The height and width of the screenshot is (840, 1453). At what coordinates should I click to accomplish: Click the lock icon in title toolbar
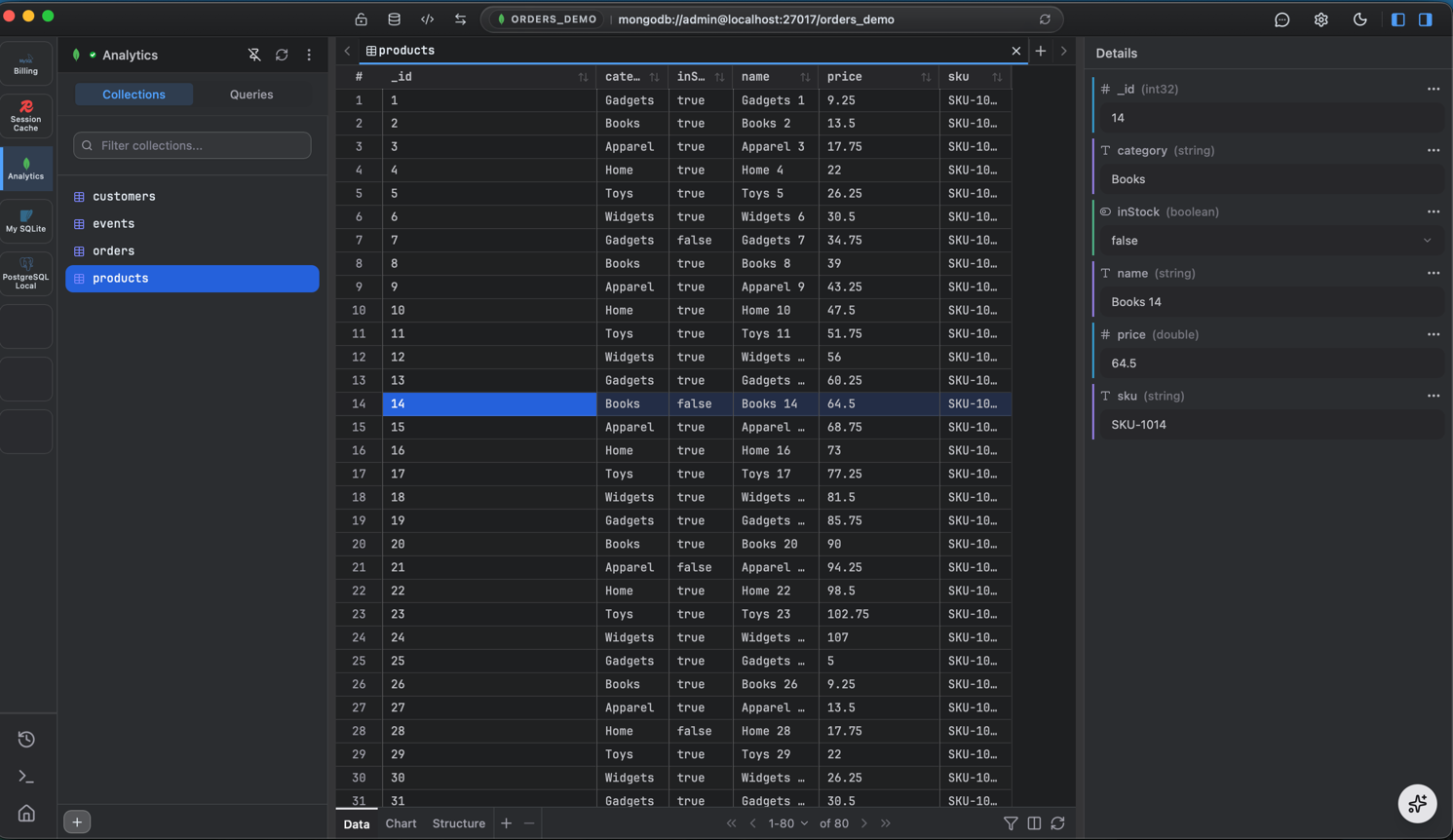click(362, 19)
